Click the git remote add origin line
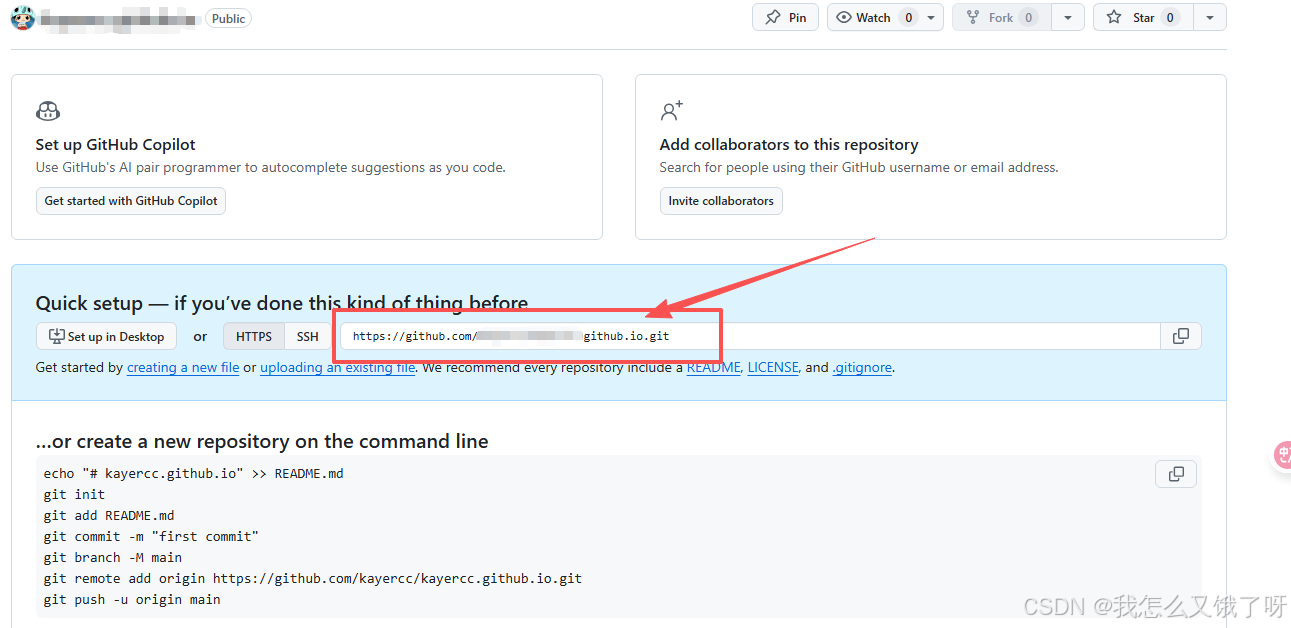Viewport: 1291px width, 628px height. coord(313,578)
